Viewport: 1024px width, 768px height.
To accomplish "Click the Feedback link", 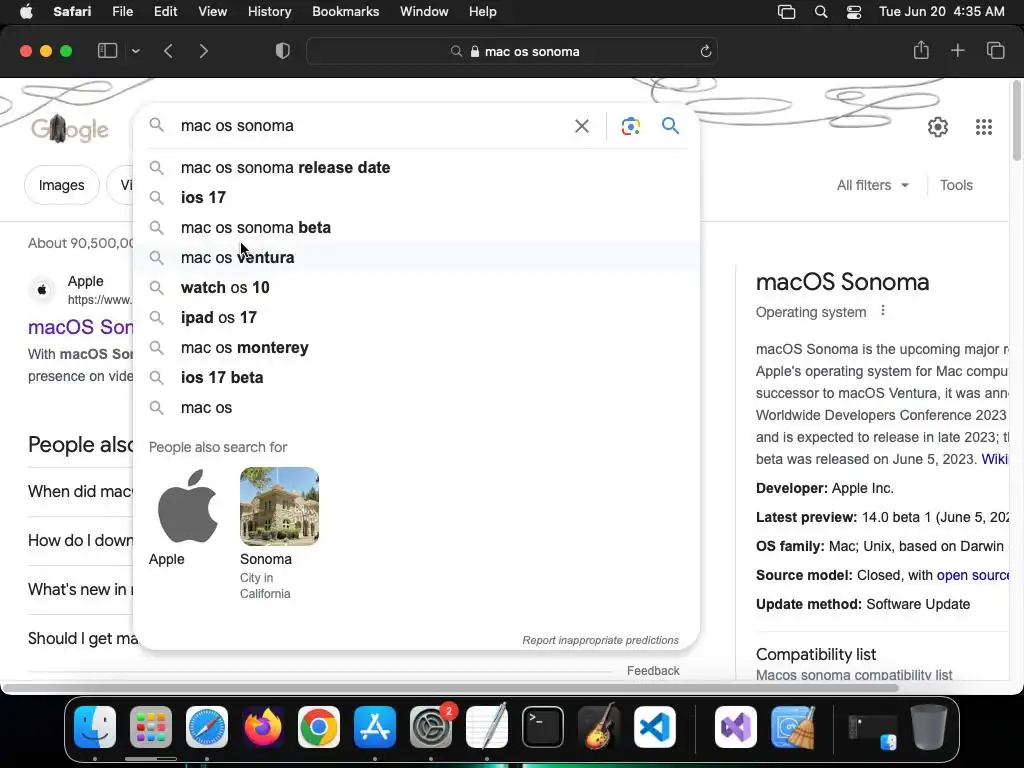I will pyautogui.click(x=653, y=671).
